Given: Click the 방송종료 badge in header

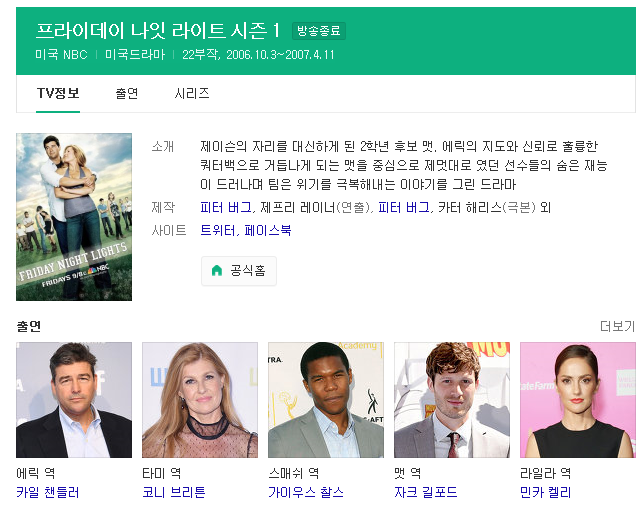Looking at the screenshot, I should (x=319, y=31).
